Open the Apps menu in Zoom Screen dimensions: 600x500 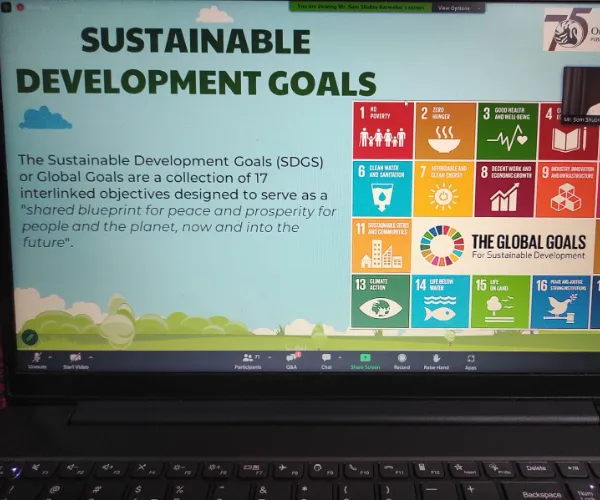[471, 363]
